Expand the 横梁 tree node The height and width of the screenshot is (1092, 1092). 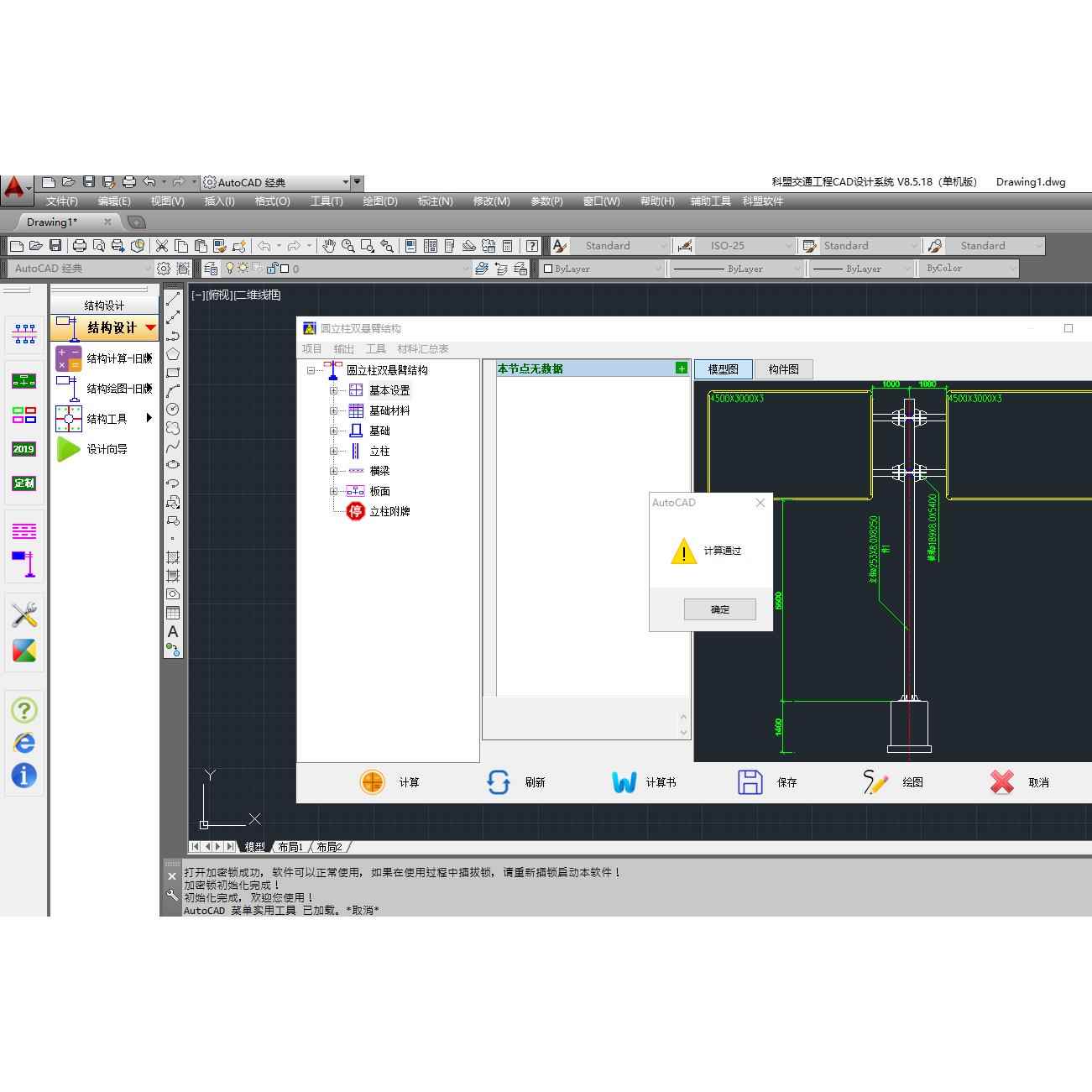(x=333, y=471)
